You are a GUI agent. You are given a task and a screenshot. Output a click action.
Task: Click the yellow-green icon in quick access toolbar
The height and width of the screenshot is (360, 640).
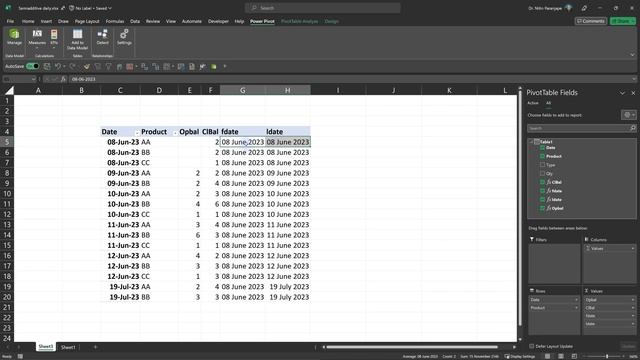[x=213, y=67]
